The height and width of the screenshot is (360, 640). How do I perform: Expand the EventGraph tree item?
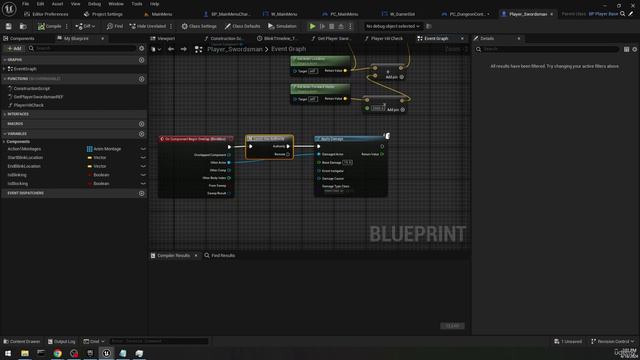(x=4, y=69)
